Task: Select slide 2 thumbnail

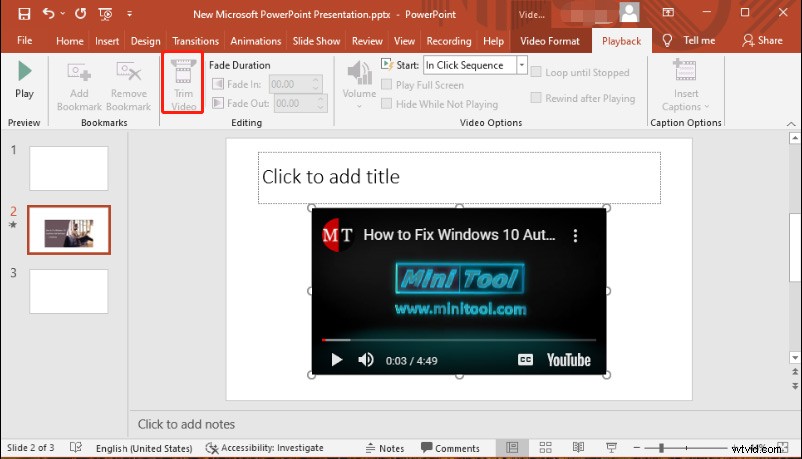Action: (69, 230)
